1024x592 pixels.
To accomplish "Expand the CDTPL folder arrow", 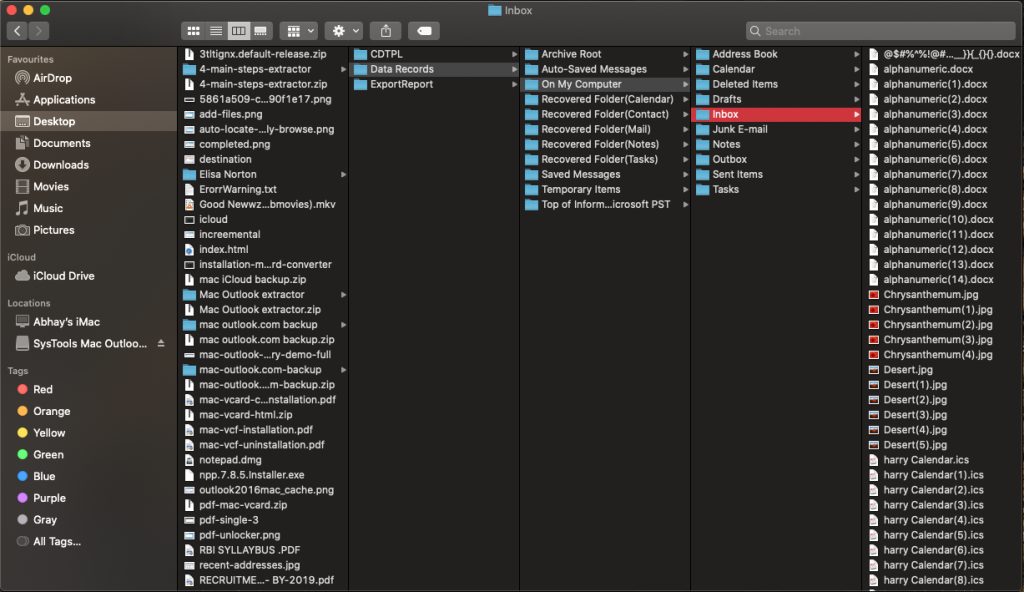I will coord(514,54).
